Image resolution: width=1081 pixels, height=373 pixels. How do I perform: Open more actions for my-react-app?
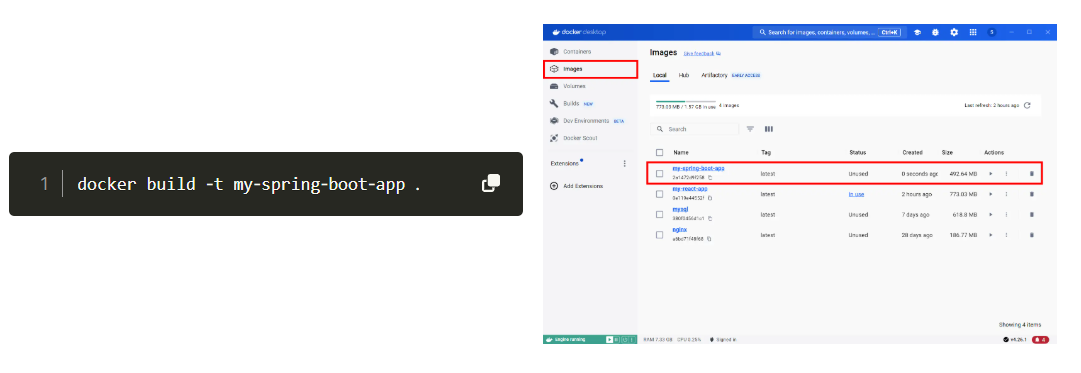click(1007, 194)
